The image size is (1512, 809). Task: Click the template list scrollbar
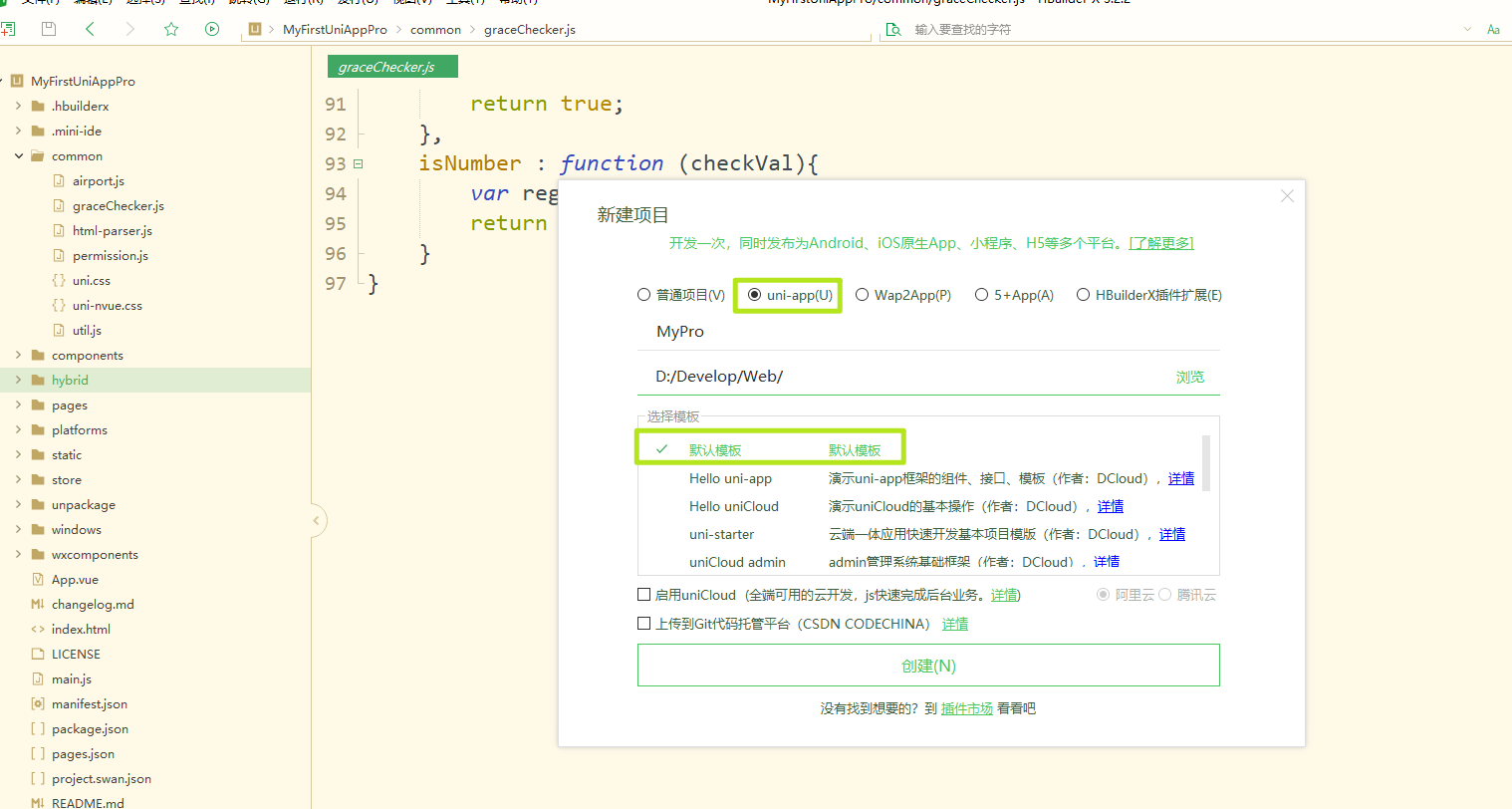[1206, 463]
